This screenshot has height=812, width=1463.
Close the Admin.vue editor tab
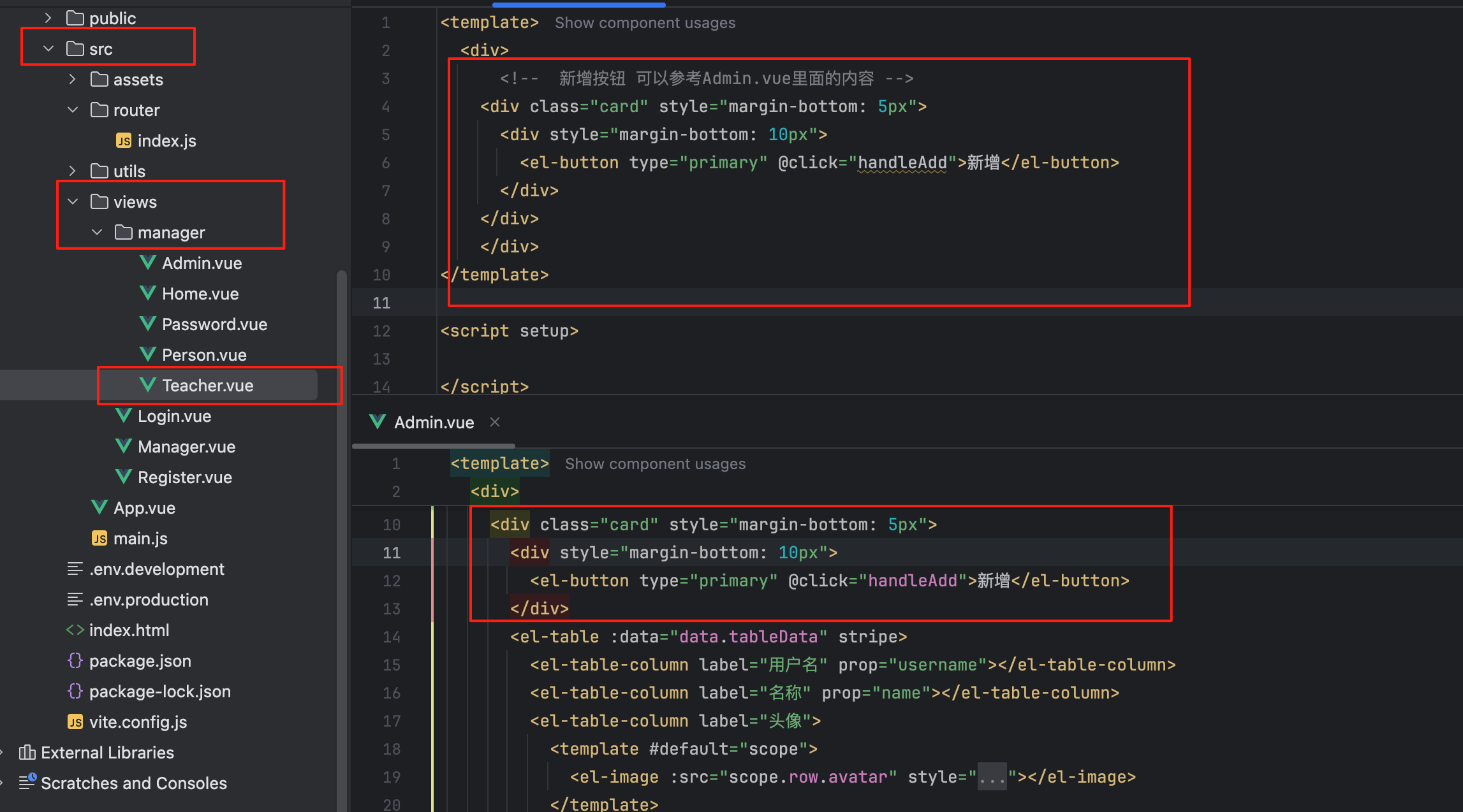click(495, 422)
